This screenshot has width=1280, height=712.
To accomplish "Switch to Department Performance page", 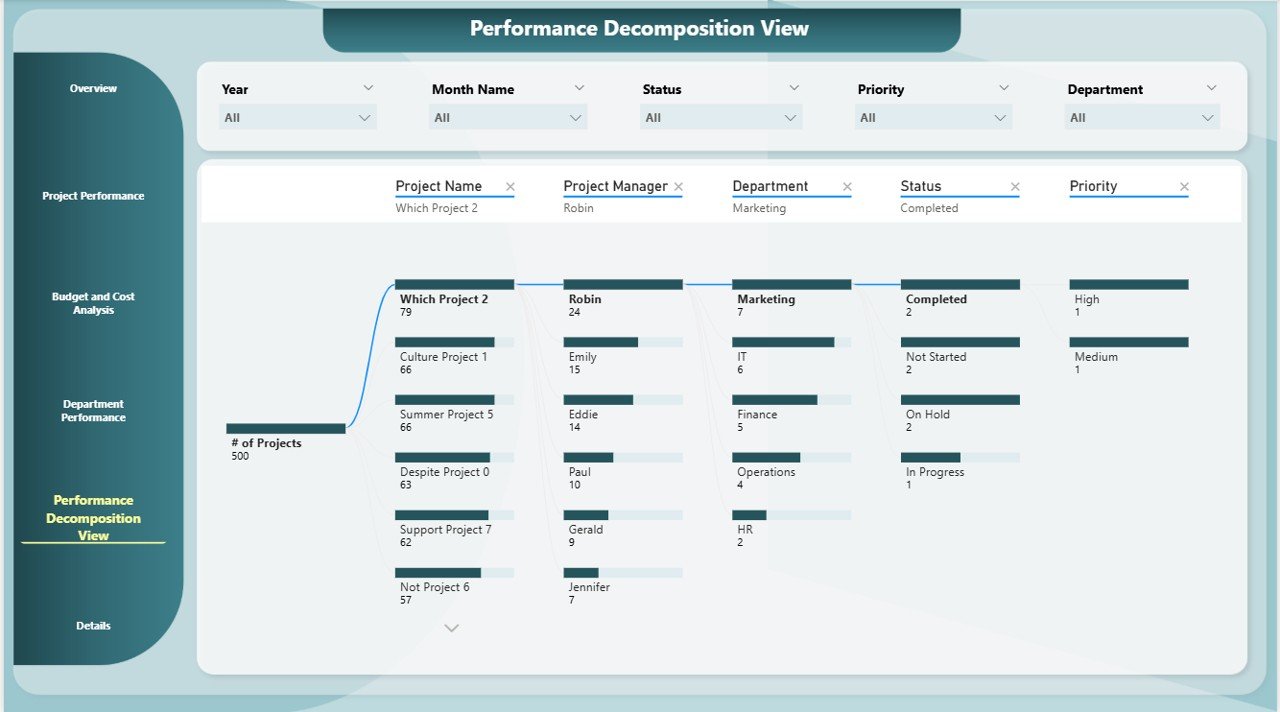I will point(93,411).
